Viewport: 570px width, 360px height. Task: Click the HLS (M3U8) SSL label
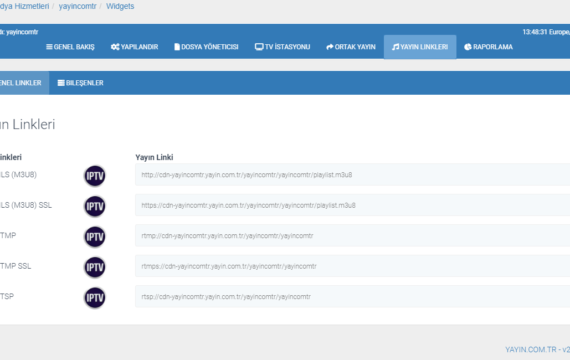(26, 205)
